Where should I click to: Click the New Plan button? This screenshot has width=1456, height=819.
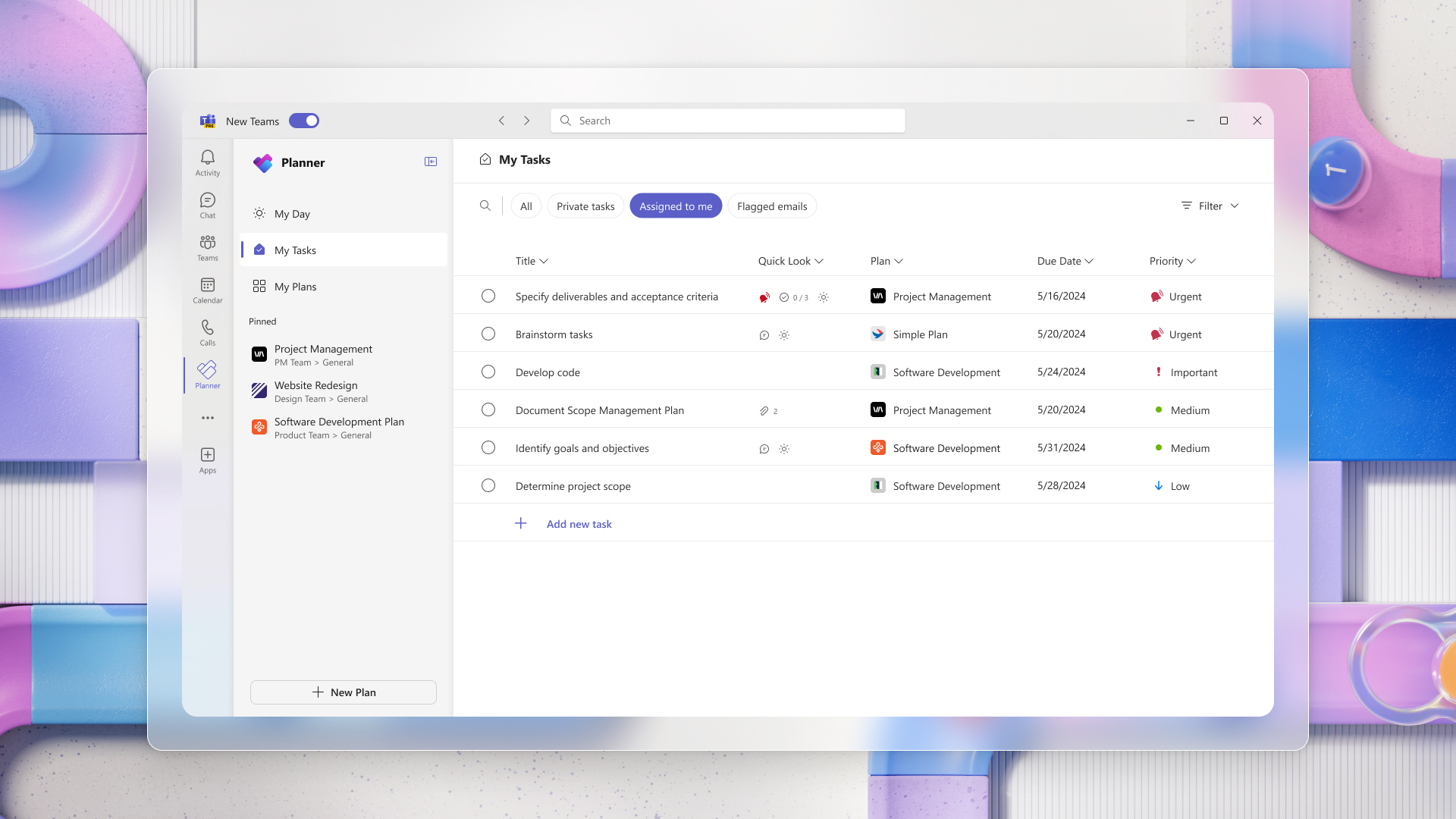pos(343,692)
